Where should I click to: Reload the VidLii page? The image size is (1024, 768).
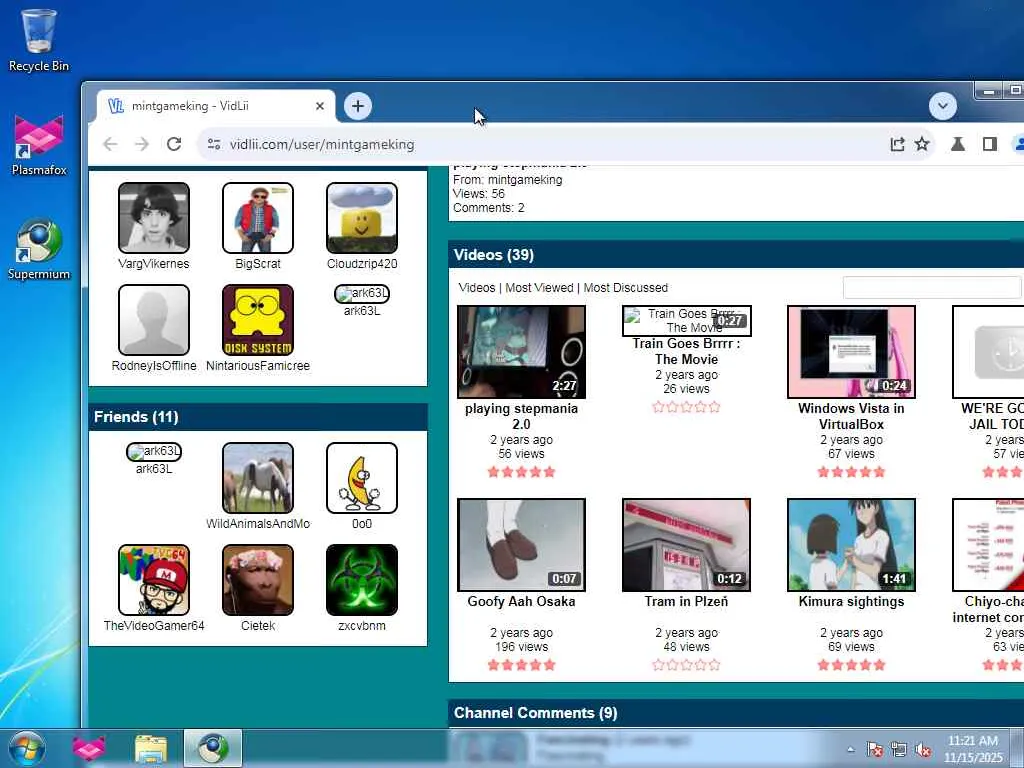pyautogui.click(x=174, y=144)
